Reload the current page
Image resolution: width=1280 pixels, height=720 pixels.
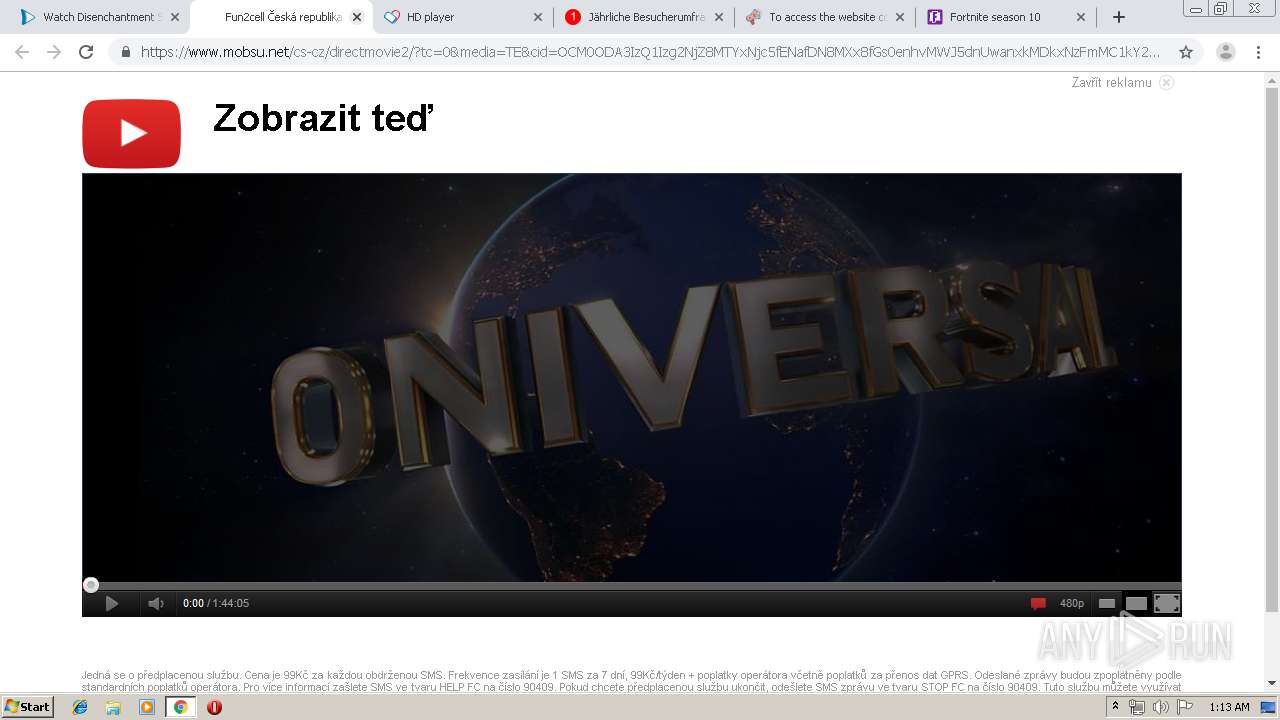86,52
